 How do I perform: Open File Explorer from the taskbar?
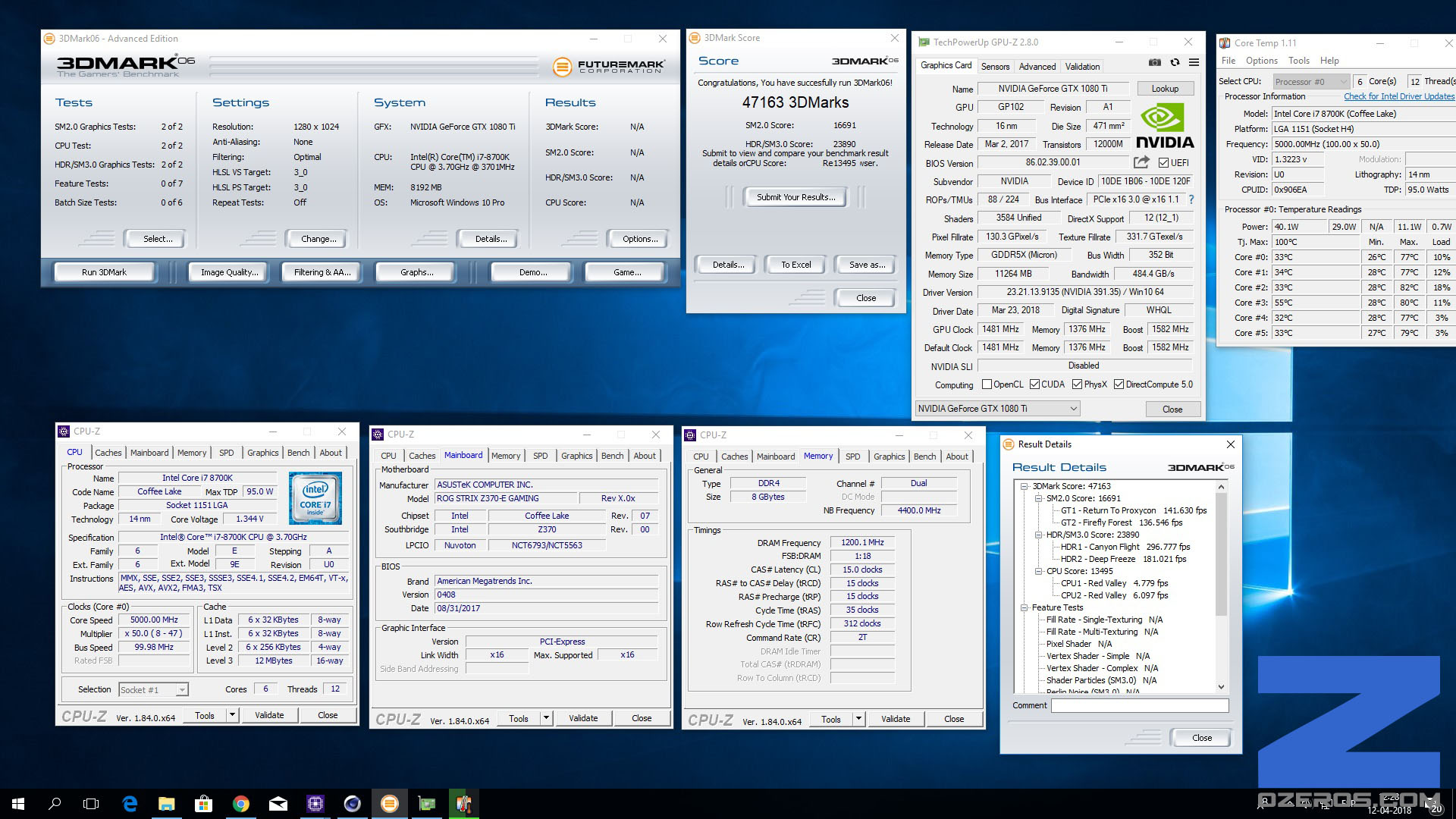tap(167, 804)
